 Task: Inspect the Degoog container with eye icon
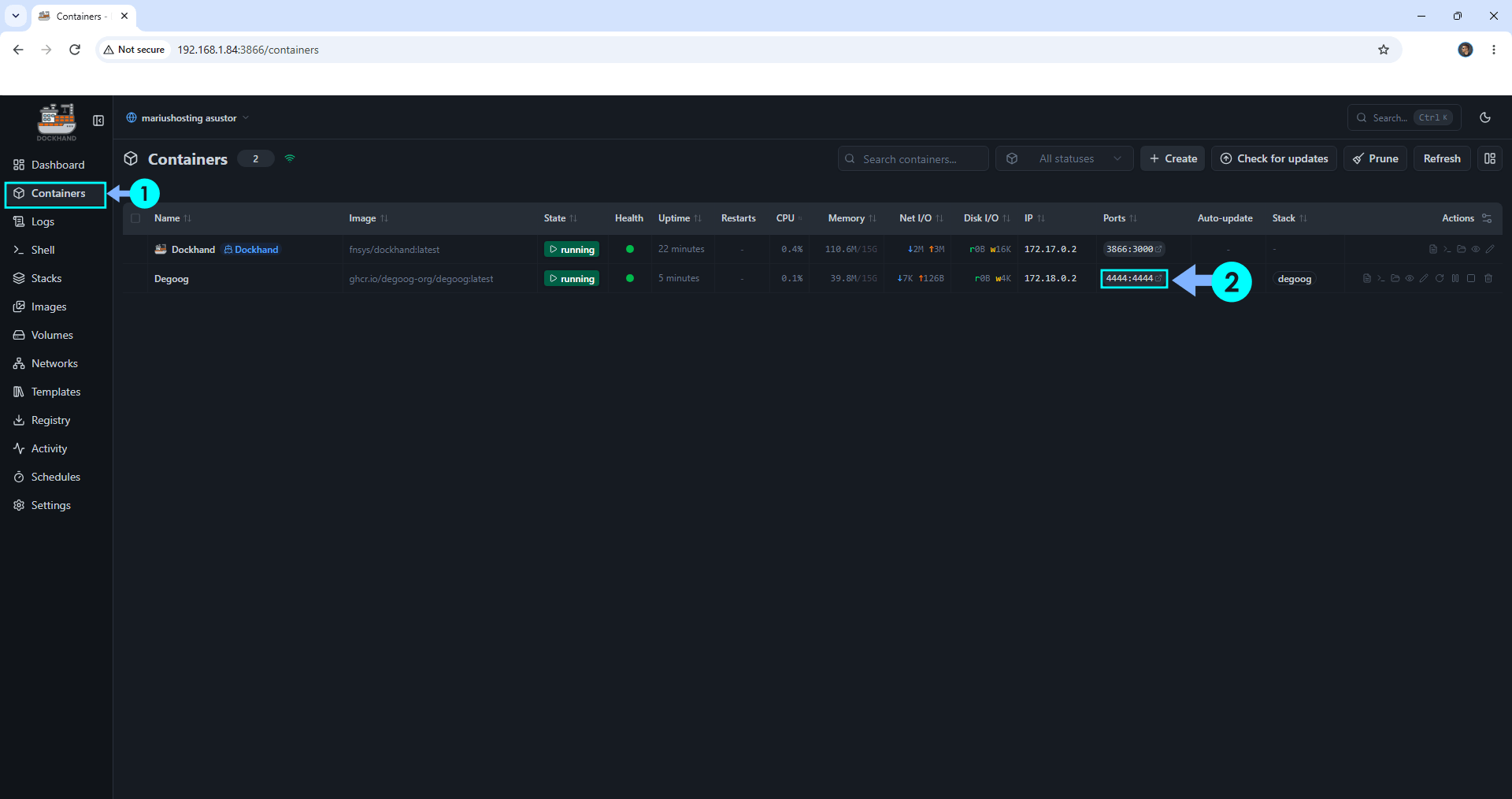click(x=1410, y=278)
